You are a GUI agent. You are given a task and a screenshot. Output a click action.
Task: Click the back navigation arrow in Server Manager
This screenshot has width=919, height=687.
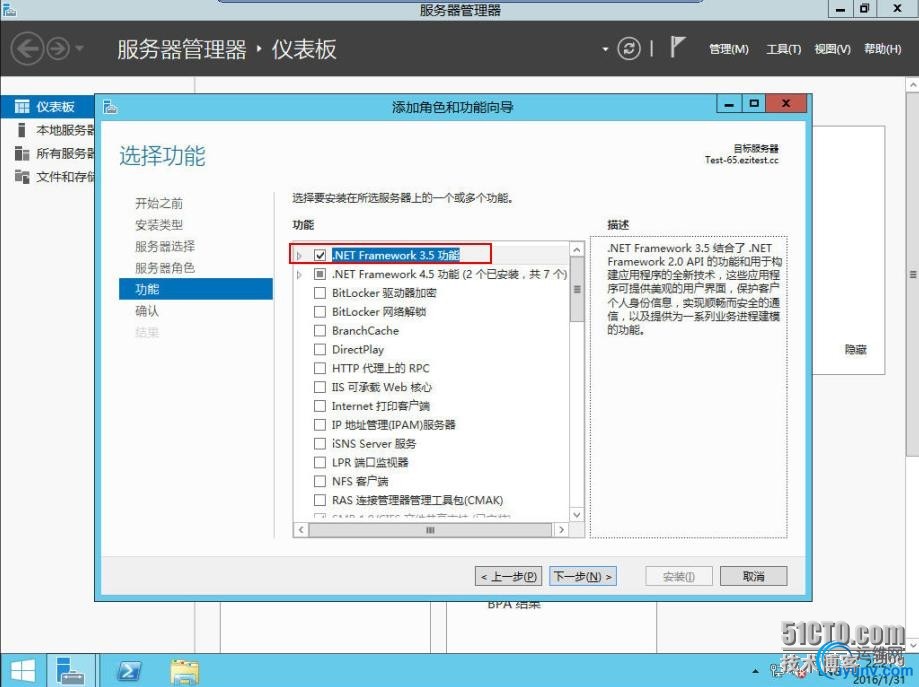click(27, 49)
